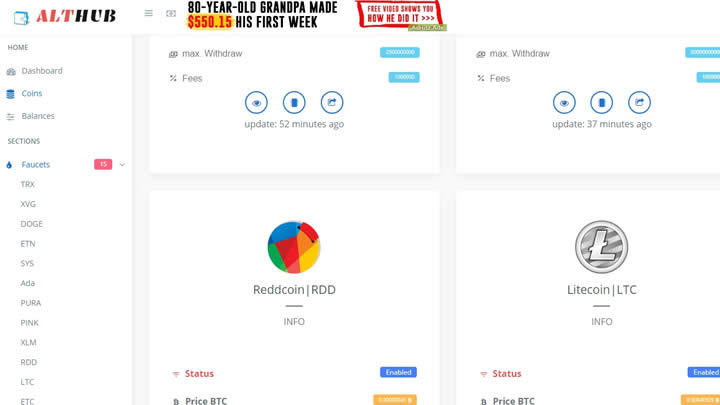Click the fullscreen icon beside the hamburger menu
This screenshot has height=405, width=720.
[x=171, y=13]
